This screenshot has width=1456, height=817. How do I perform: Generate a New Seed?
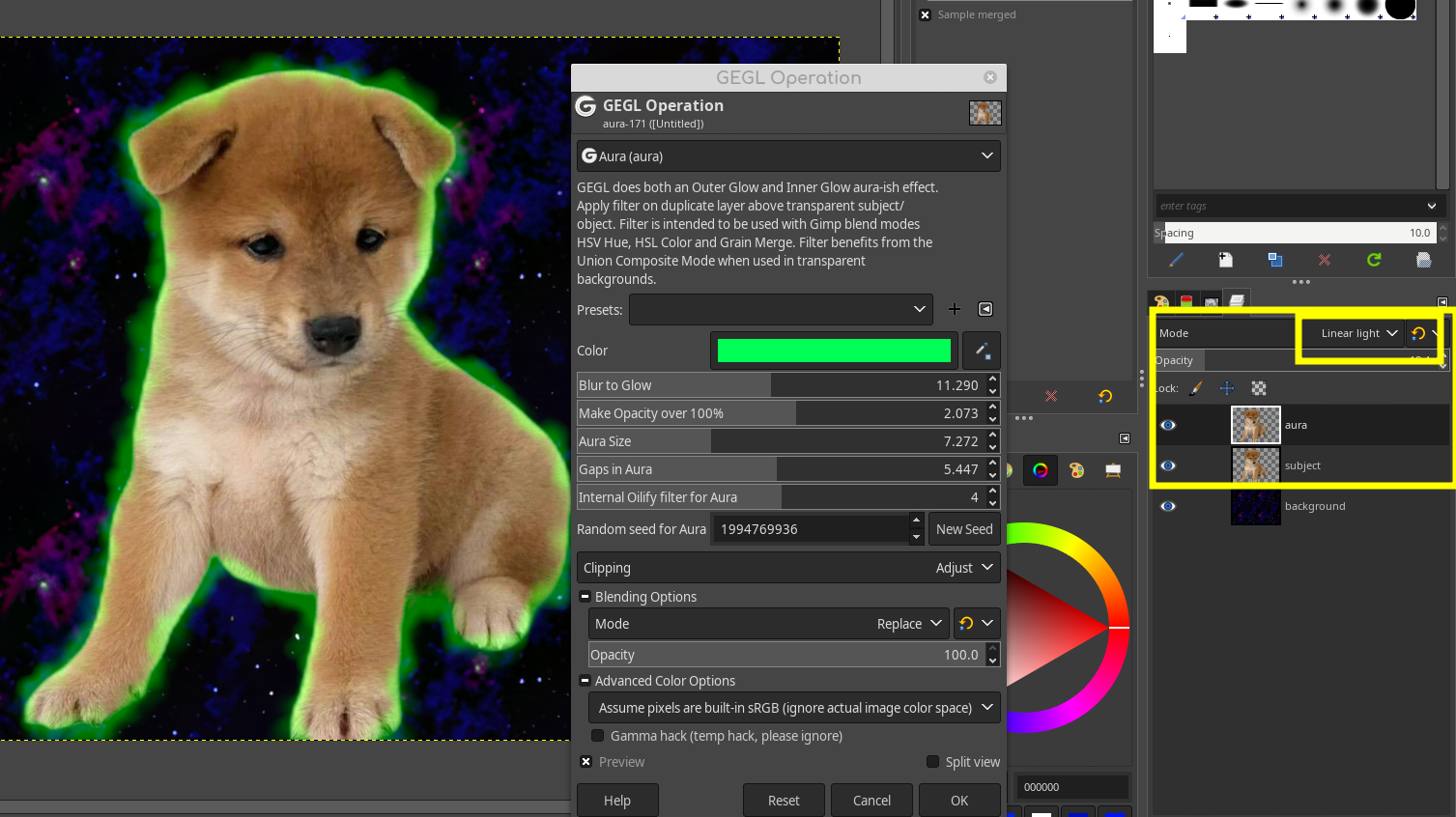click(x=964, y=529)
